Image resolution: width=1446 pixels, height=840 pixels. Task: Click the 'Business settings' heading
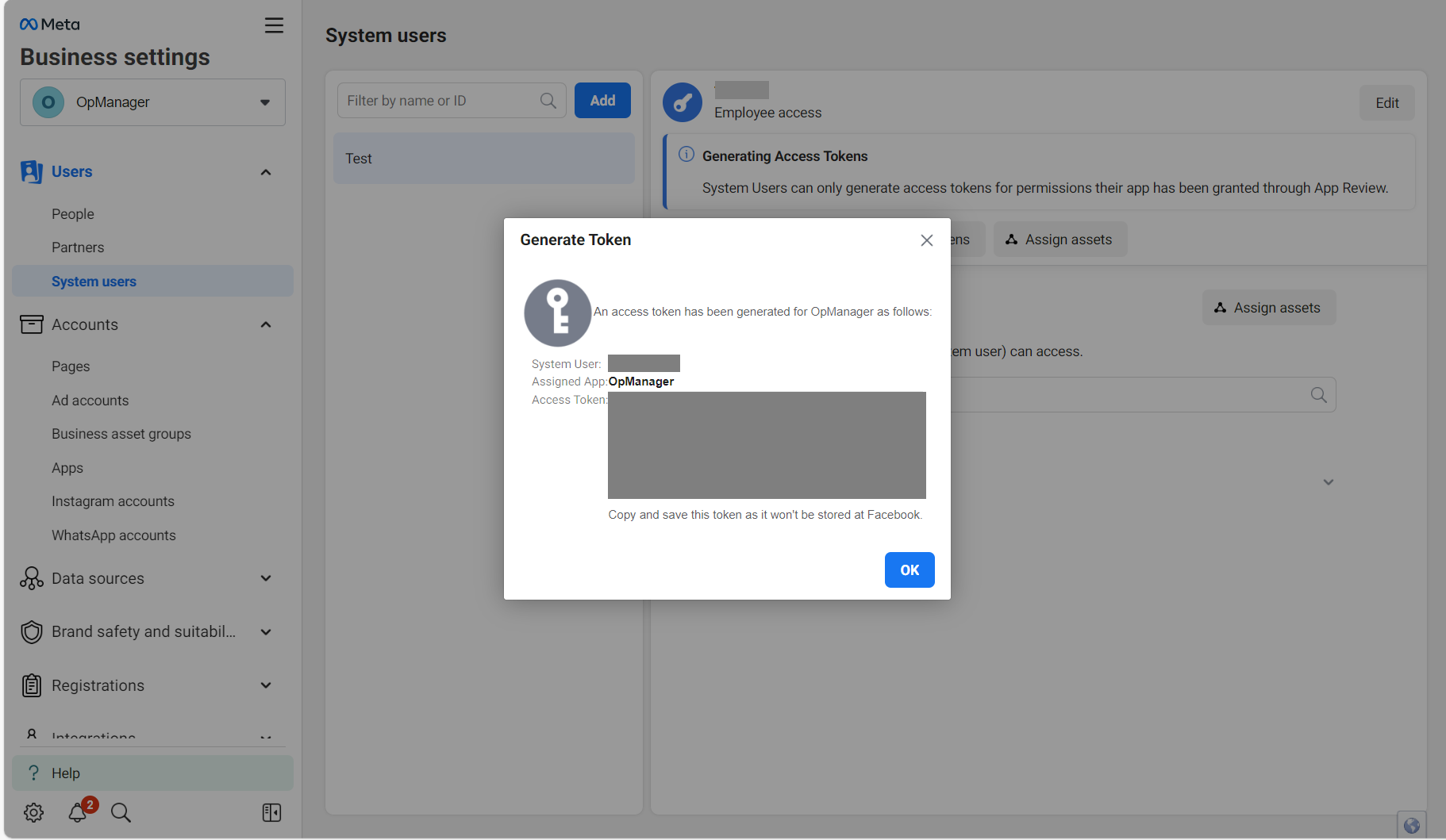[115, 57]
